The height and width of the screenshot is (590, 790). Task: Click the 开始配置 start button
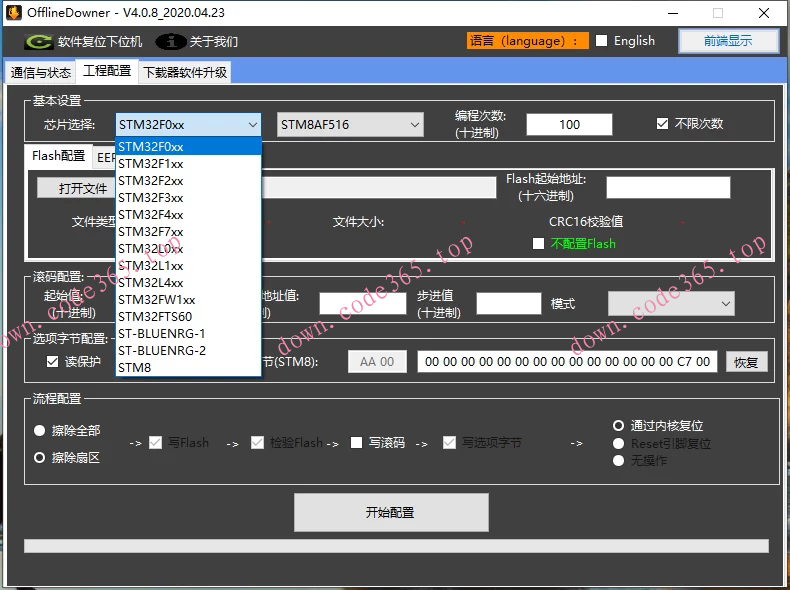pos(391,512)
